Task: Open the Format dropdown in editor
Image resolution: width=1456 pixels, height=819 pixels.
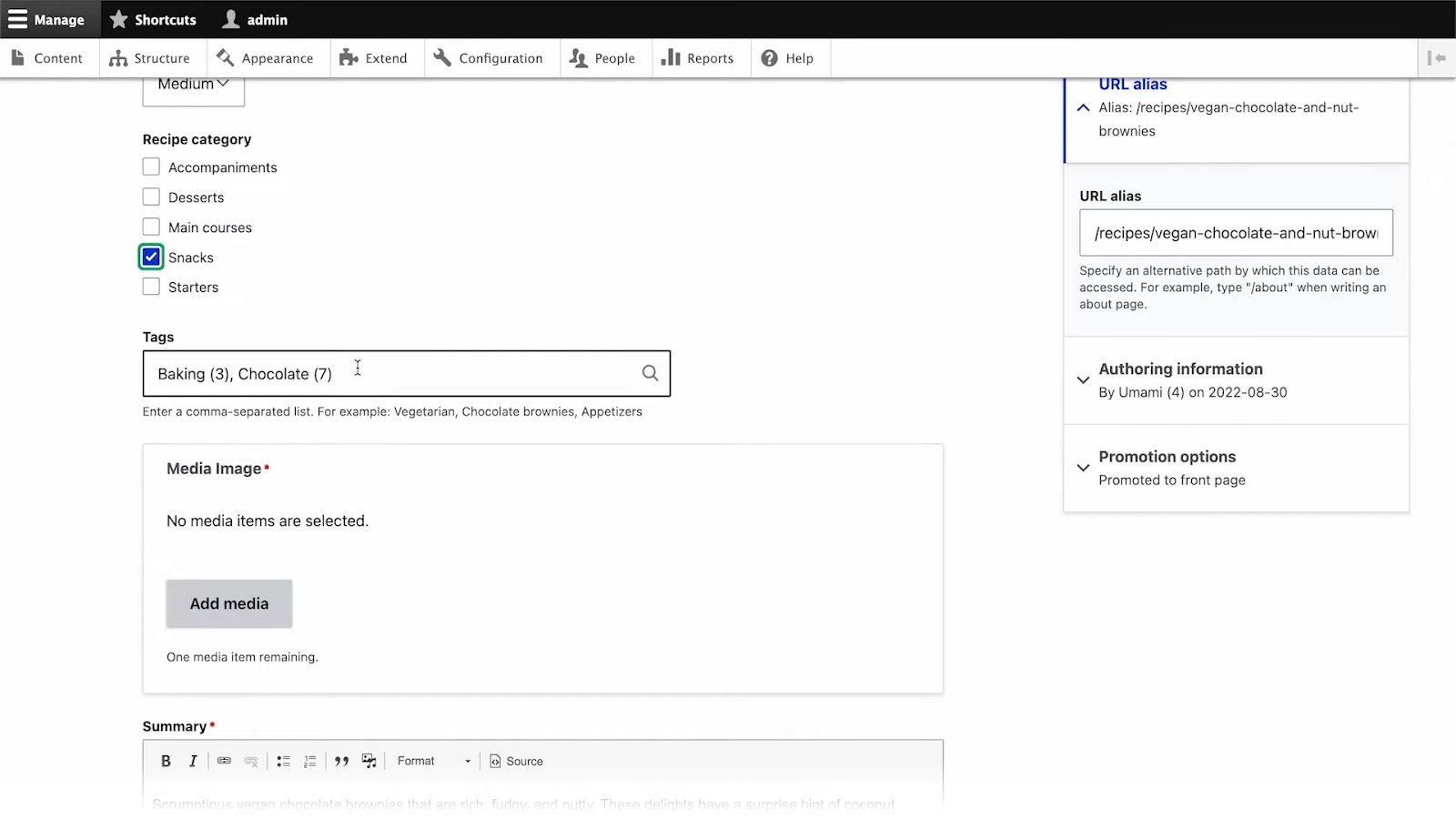Action: 433,761
